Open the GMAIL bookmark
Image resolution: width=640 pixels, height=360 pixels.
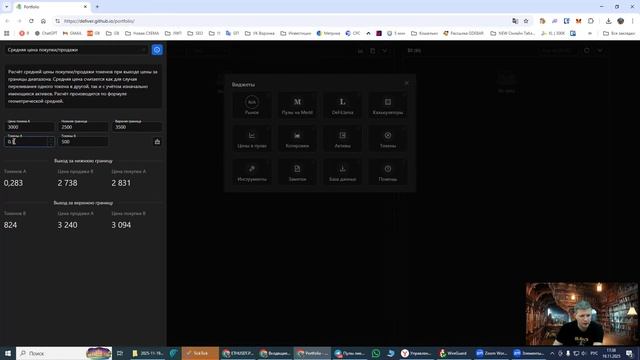coord(72,33)
